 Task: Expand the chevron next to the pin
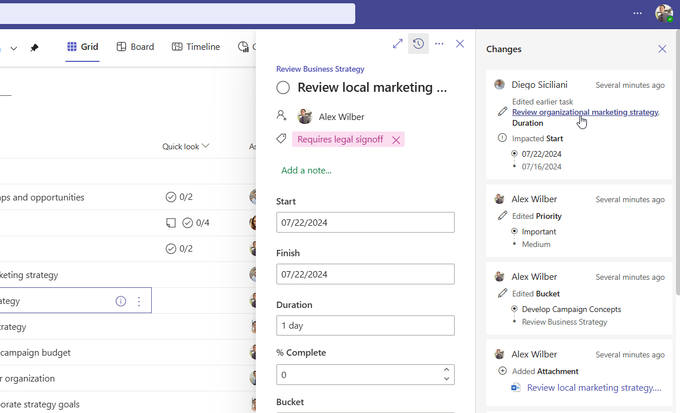point(14,48)
